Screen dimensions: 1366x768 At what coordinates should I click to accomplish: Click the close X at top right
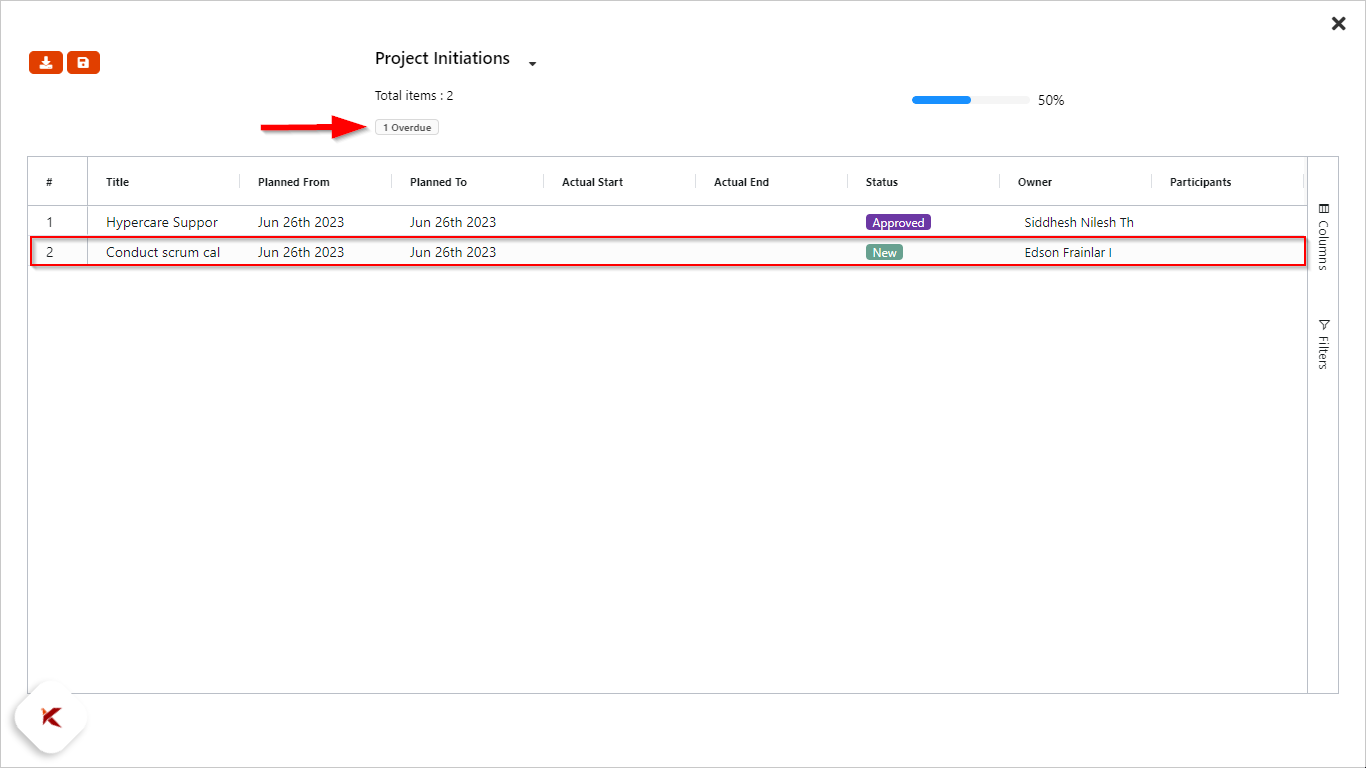(x=1338, y=23)
